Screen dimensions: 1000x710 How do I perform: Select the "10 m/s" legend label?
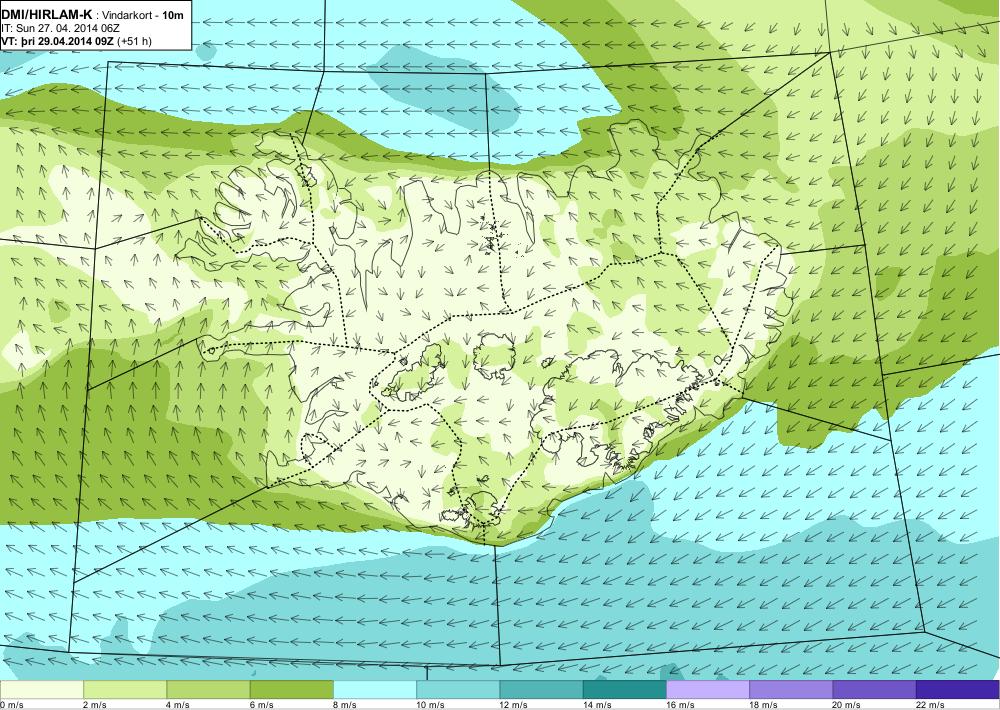pyautogui.click(x=430, y=705)
